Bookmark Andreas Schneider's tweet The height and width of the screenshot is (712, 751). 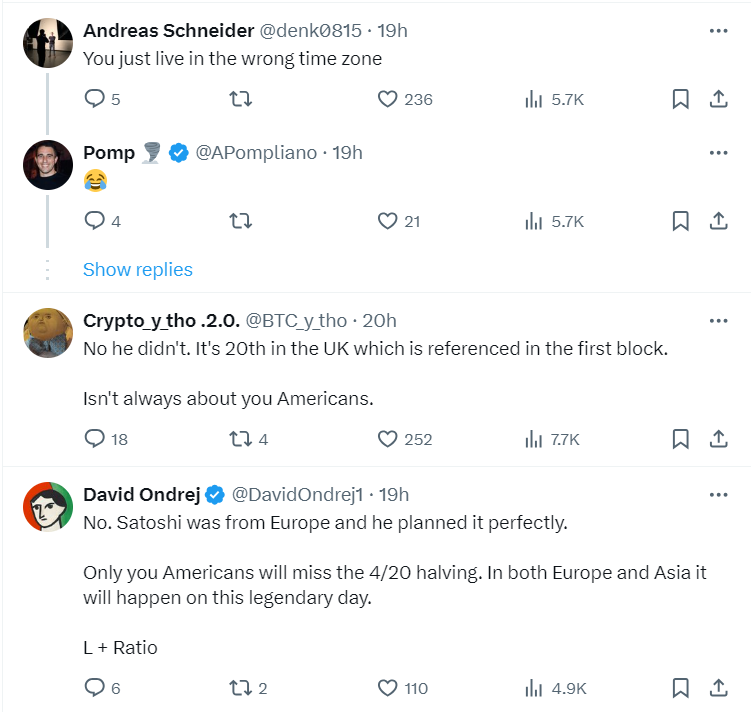pos(680,99)
